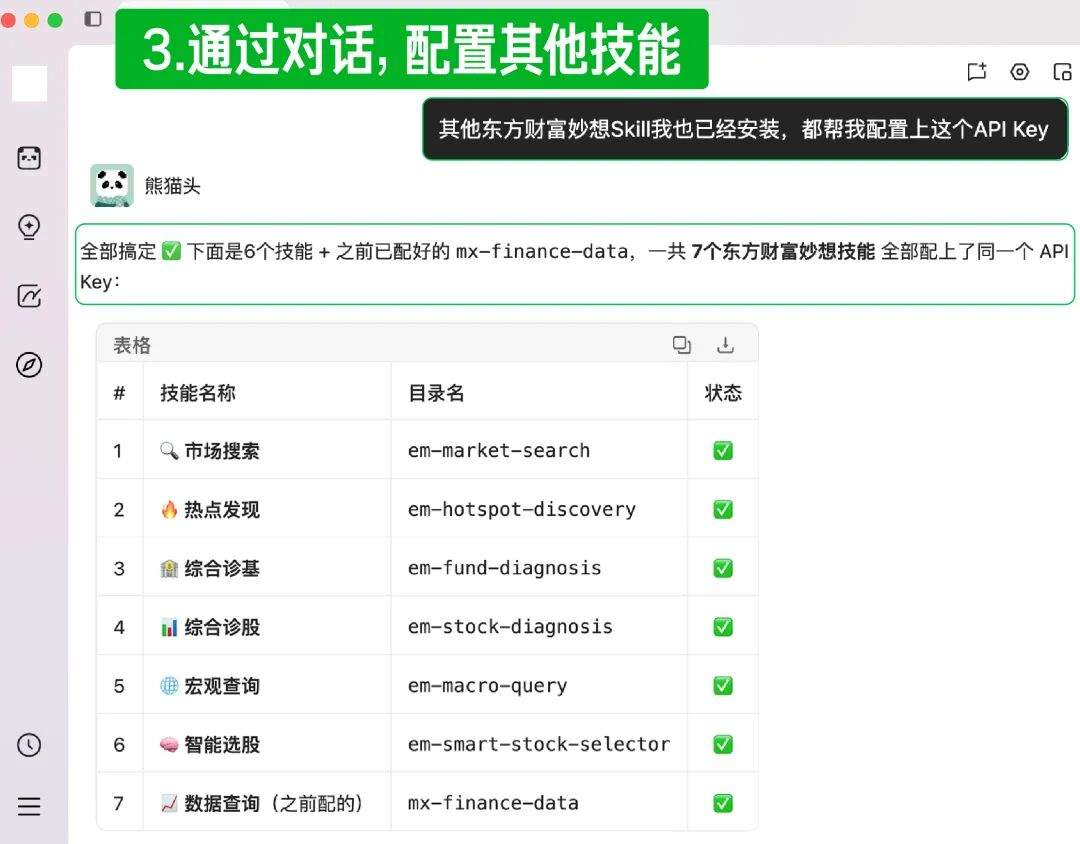The width and height of the screenshot is (1080, 844).
Task: Click the 熊猫头 sender name
Action: coord(172,185)
